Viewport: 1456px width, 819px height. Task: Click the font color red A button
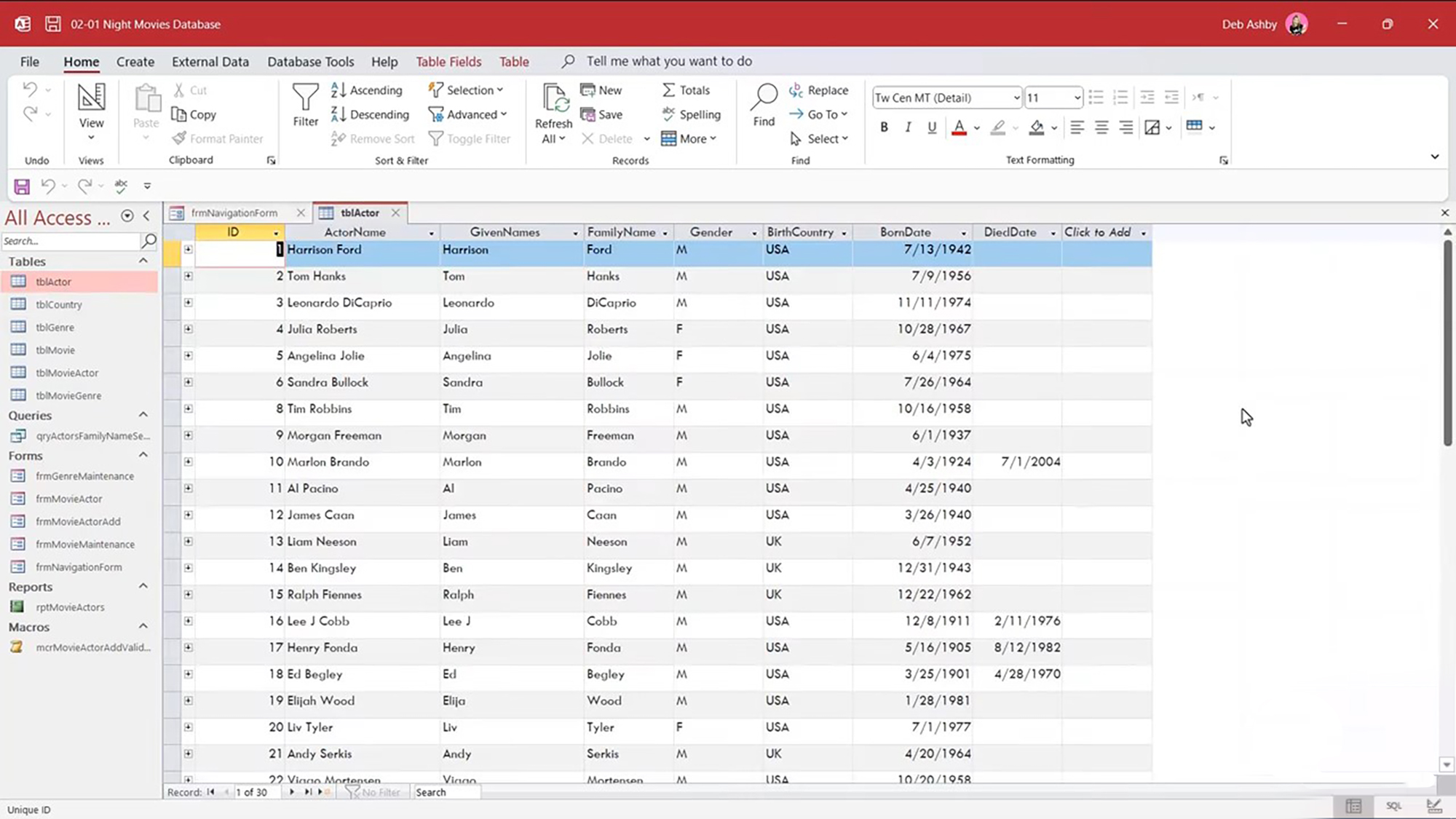[x=959, y=127]
